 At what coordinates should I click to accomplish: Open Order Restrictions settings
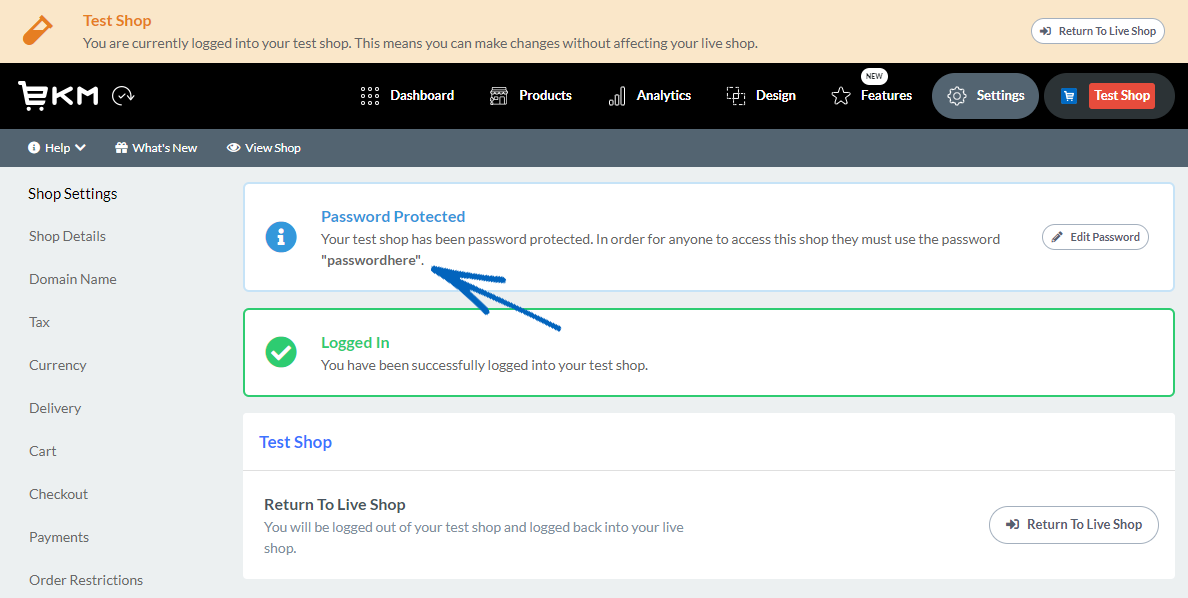tap(86, 580)
